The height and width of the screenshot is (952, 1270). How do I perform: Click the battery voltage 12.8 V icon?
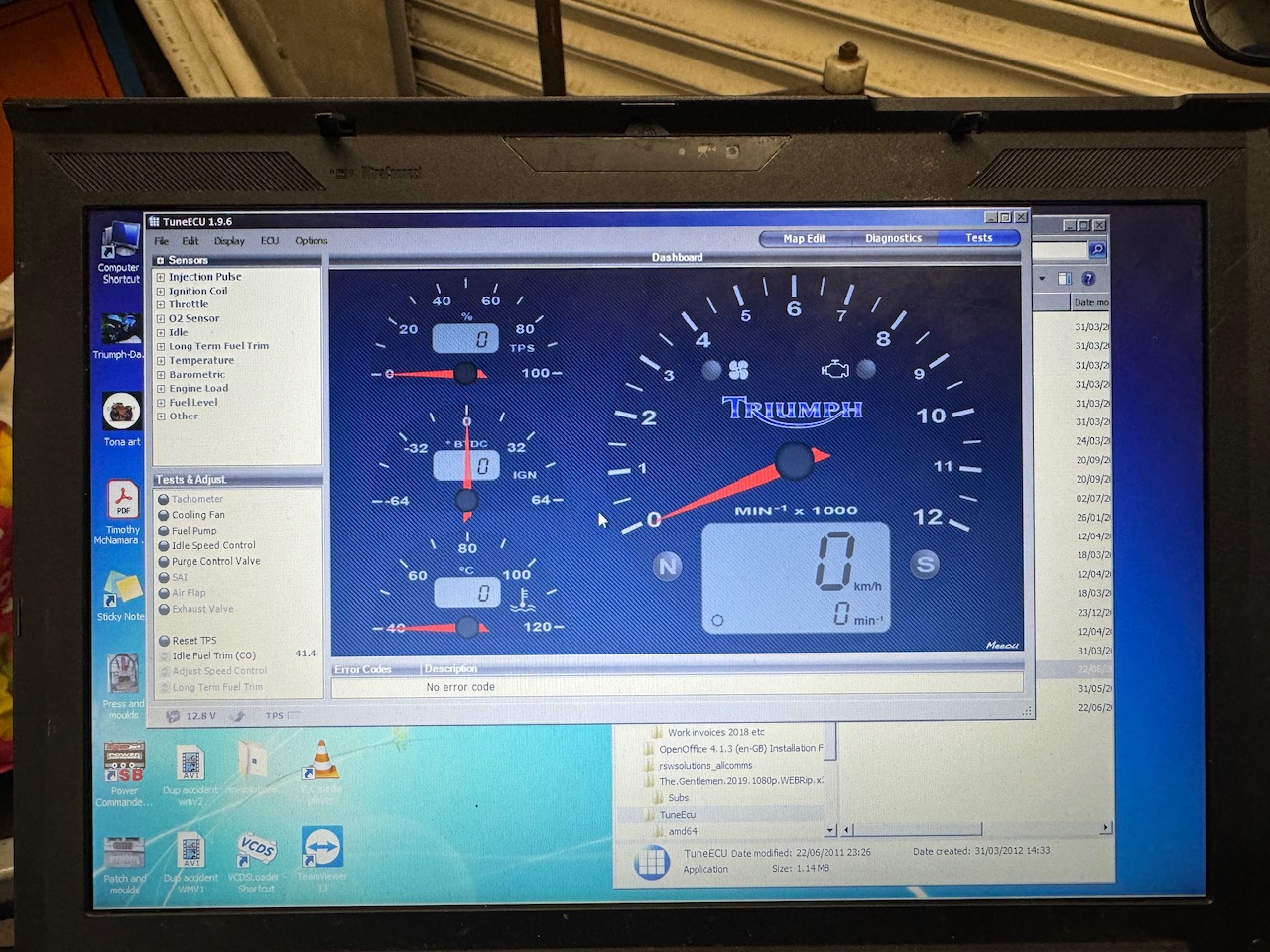173,715
